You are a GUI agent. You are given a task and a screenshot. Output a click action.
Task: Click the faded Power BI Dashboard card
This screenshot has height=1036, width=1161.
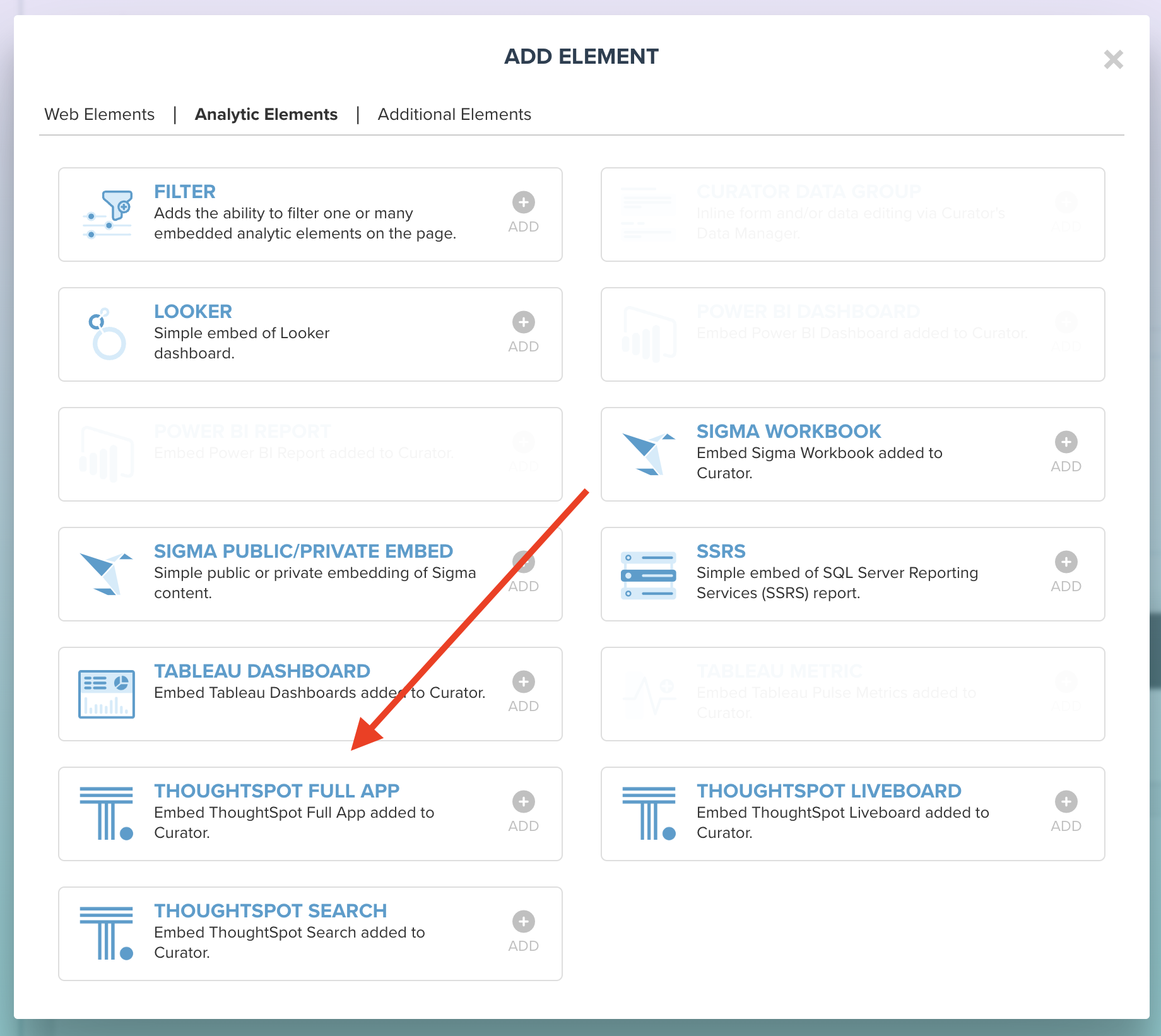853,334
